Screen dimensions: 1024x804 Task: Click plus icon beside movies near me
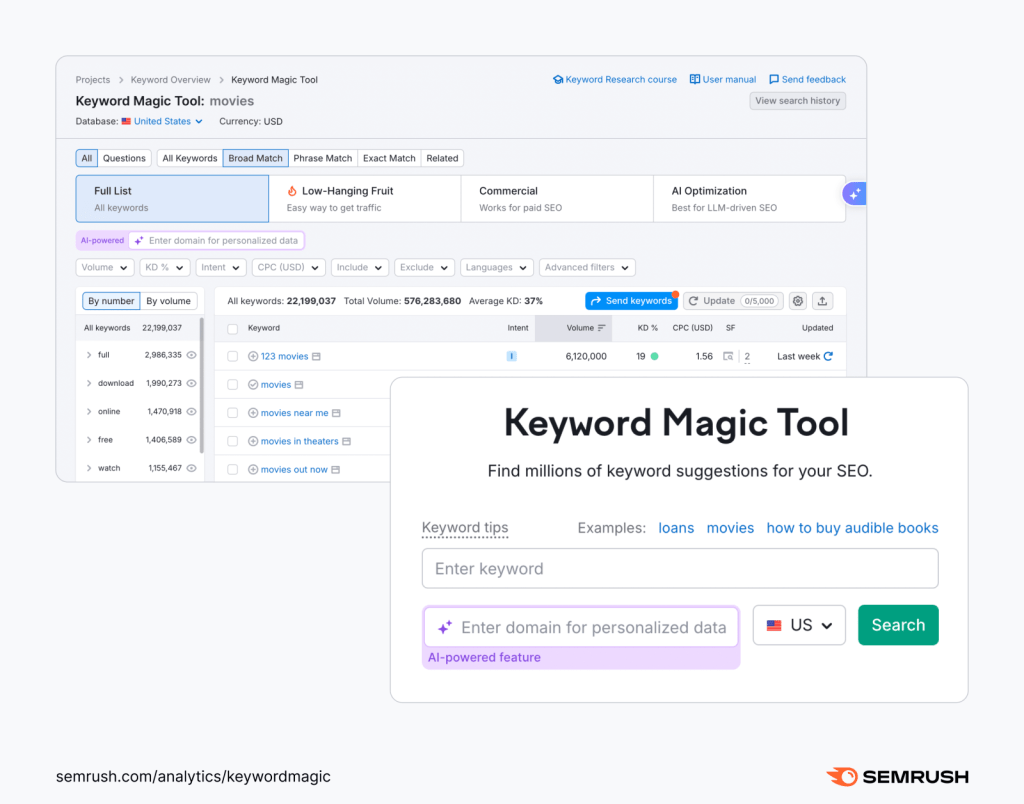253,413
